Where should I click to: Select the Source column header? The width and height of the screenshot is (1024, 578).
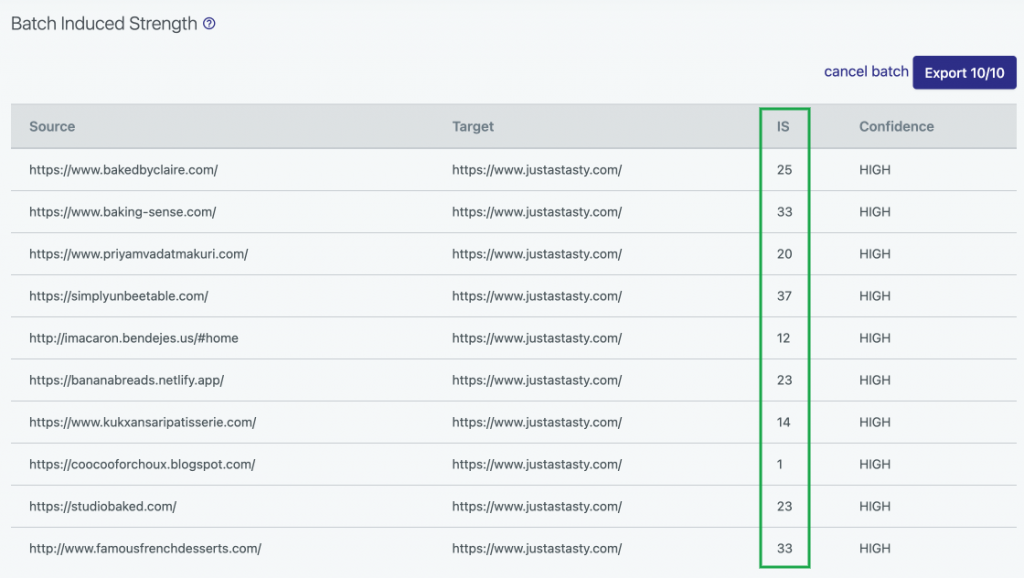coord(52,127)
